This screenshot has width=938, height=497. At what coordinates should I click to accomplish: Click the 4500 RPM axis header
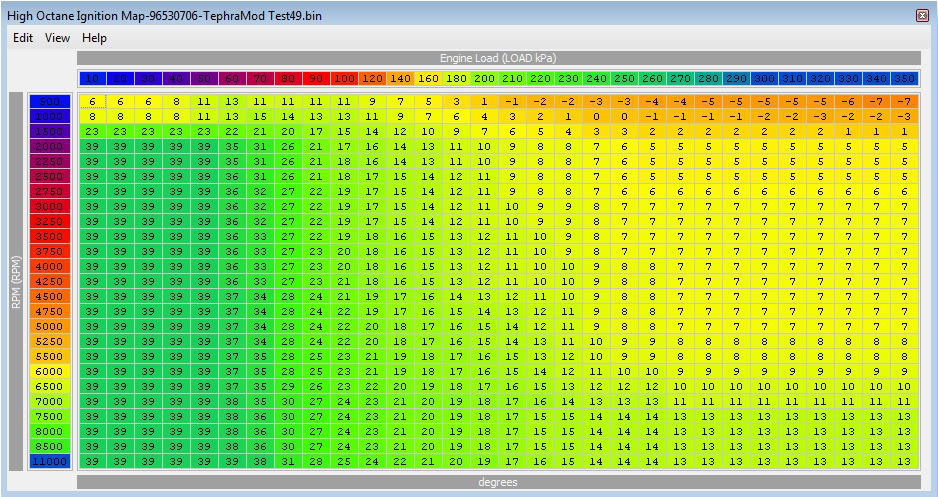coord(50,296)
